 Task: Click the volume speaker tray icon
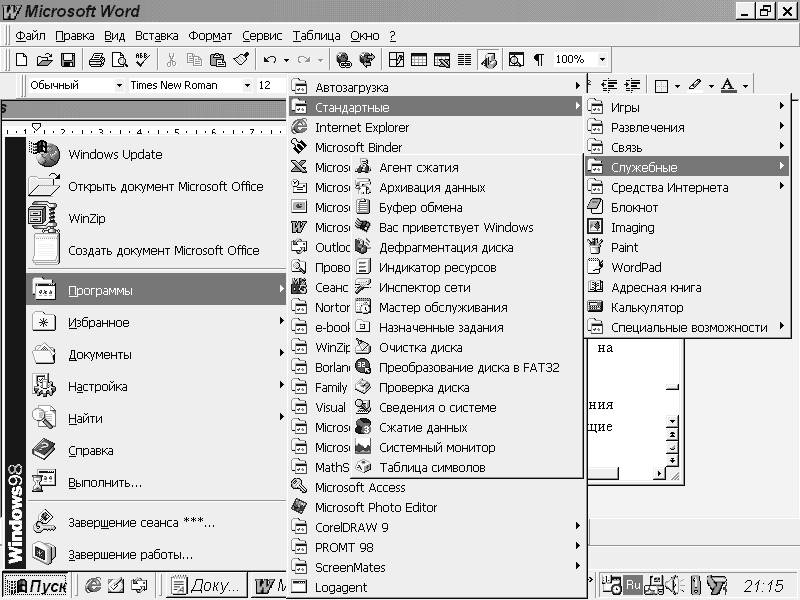pyautogui.click(x=674, y=585)
